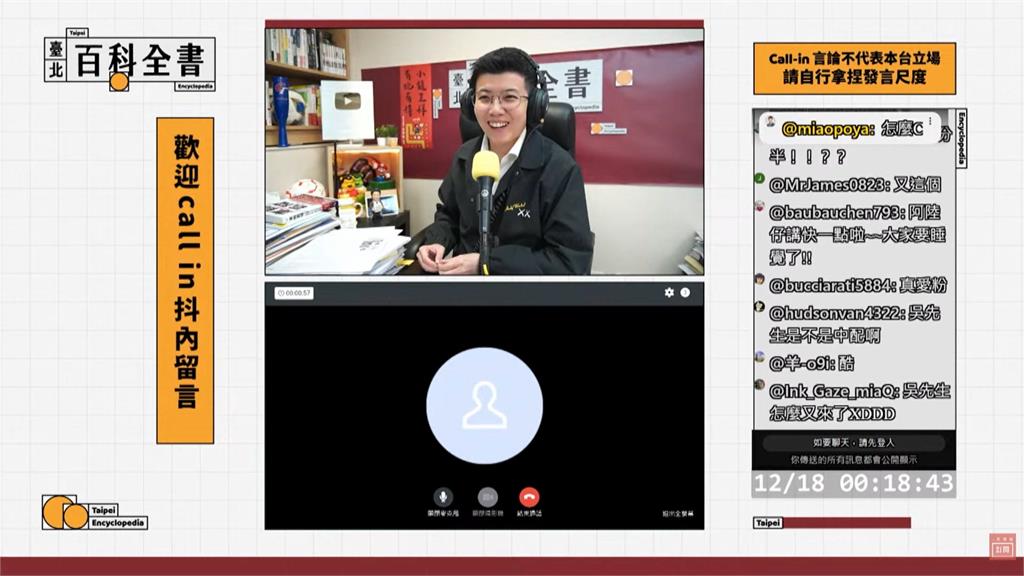Click @bucciarati5884 avatar in chat
The width and height of the screenshot is (1024, 576).
760,282
